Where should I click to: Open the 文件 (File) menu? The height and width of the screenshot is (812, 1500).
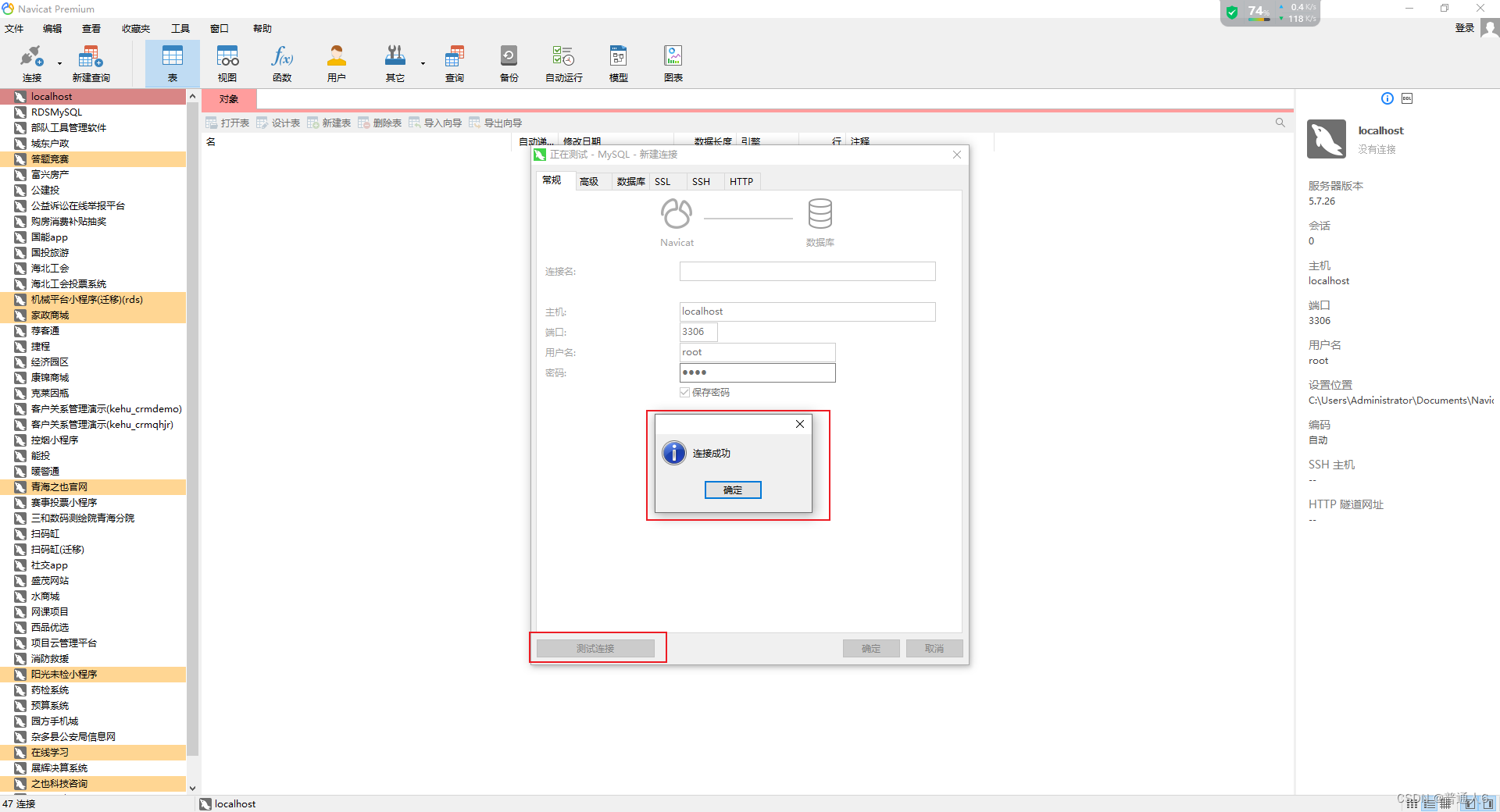tap(14, 29)
